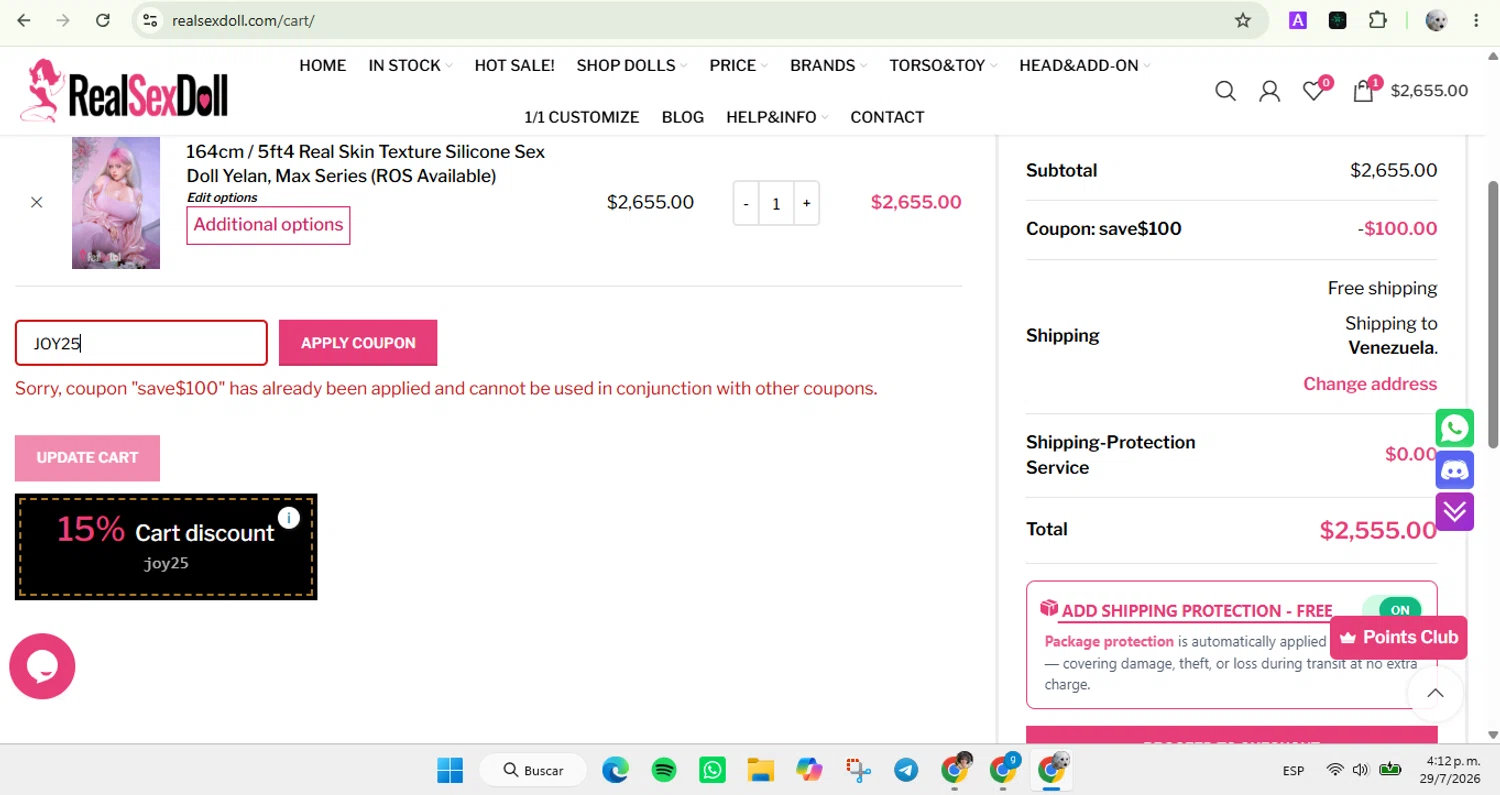Open the purple A browser extension
This screenshot has height=795, width=1500.
1298,20
